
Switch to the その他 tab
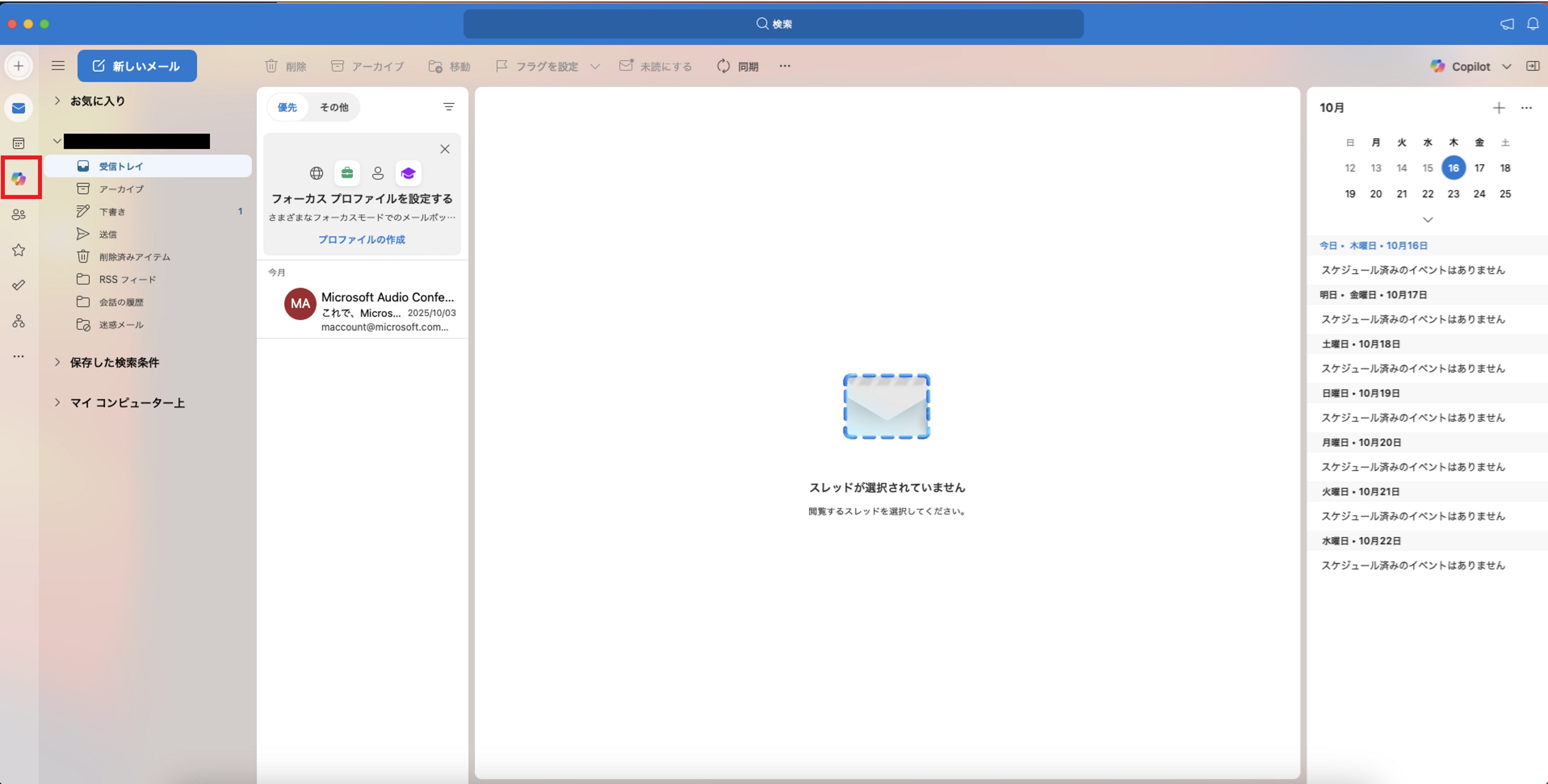pos(334,107)
